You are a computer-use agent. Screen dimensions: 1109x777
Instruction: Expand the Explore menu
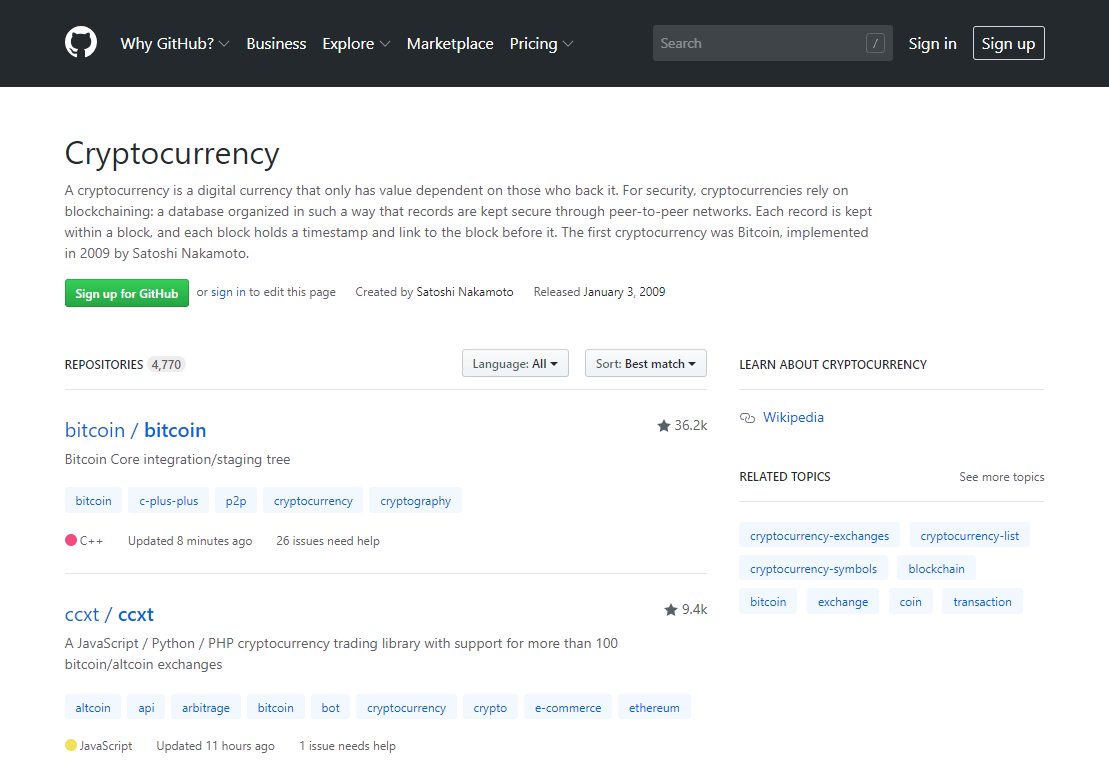coord(356,44)
